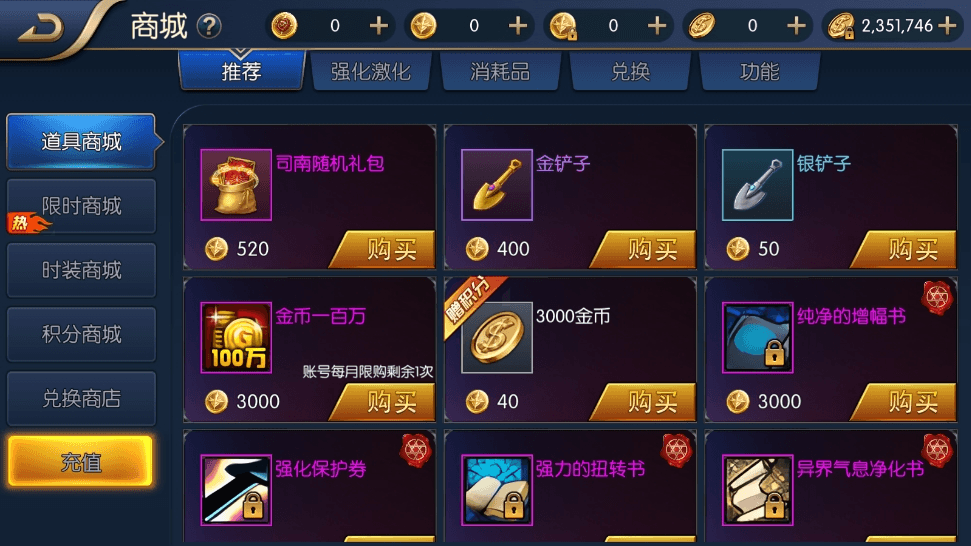Open 积分商城 in the sidebar

point(81,334)
